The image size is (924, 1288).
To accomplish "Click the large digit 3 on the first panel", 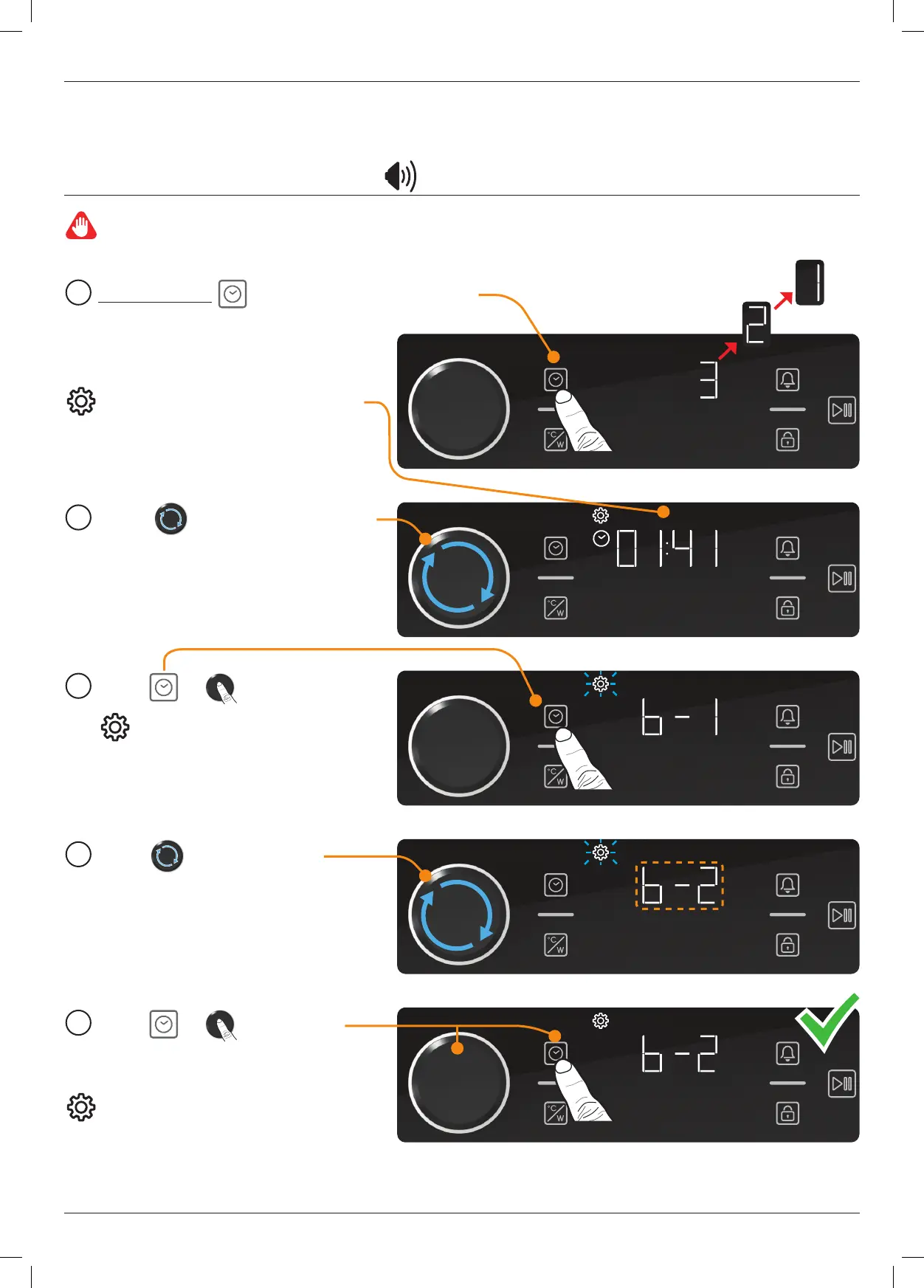I will pyautogui.click(x=708, y=380).
